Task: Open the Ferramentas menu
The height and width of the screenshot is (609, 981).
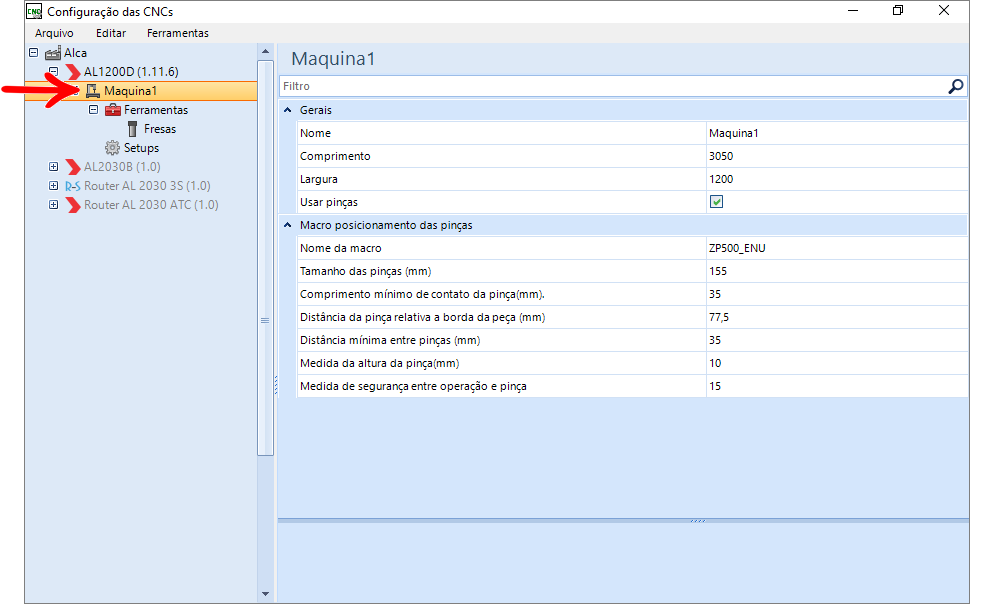Action: (178, 33)
